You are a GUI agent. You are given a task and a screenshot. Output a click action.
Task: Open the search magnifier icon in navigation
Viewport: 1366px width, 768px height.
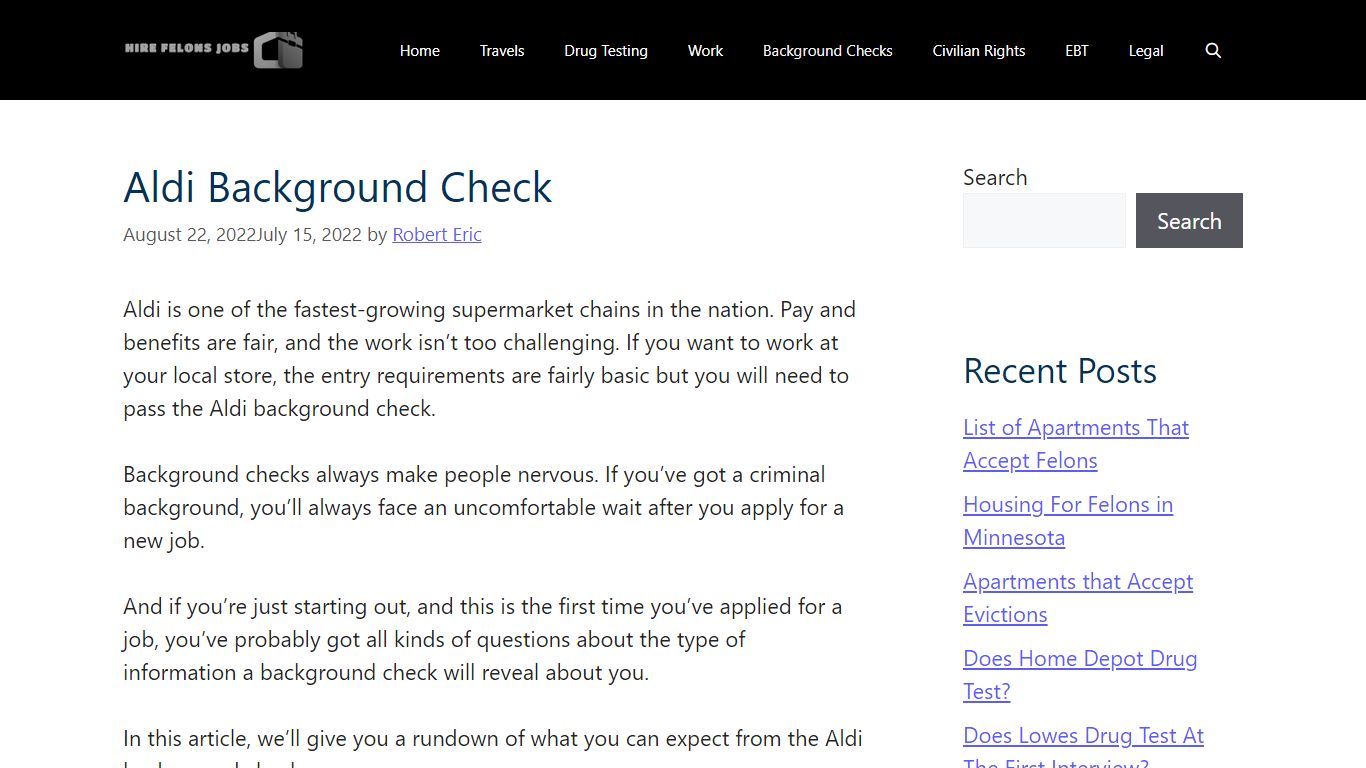pyautogui.click(x=1213, y=50)
